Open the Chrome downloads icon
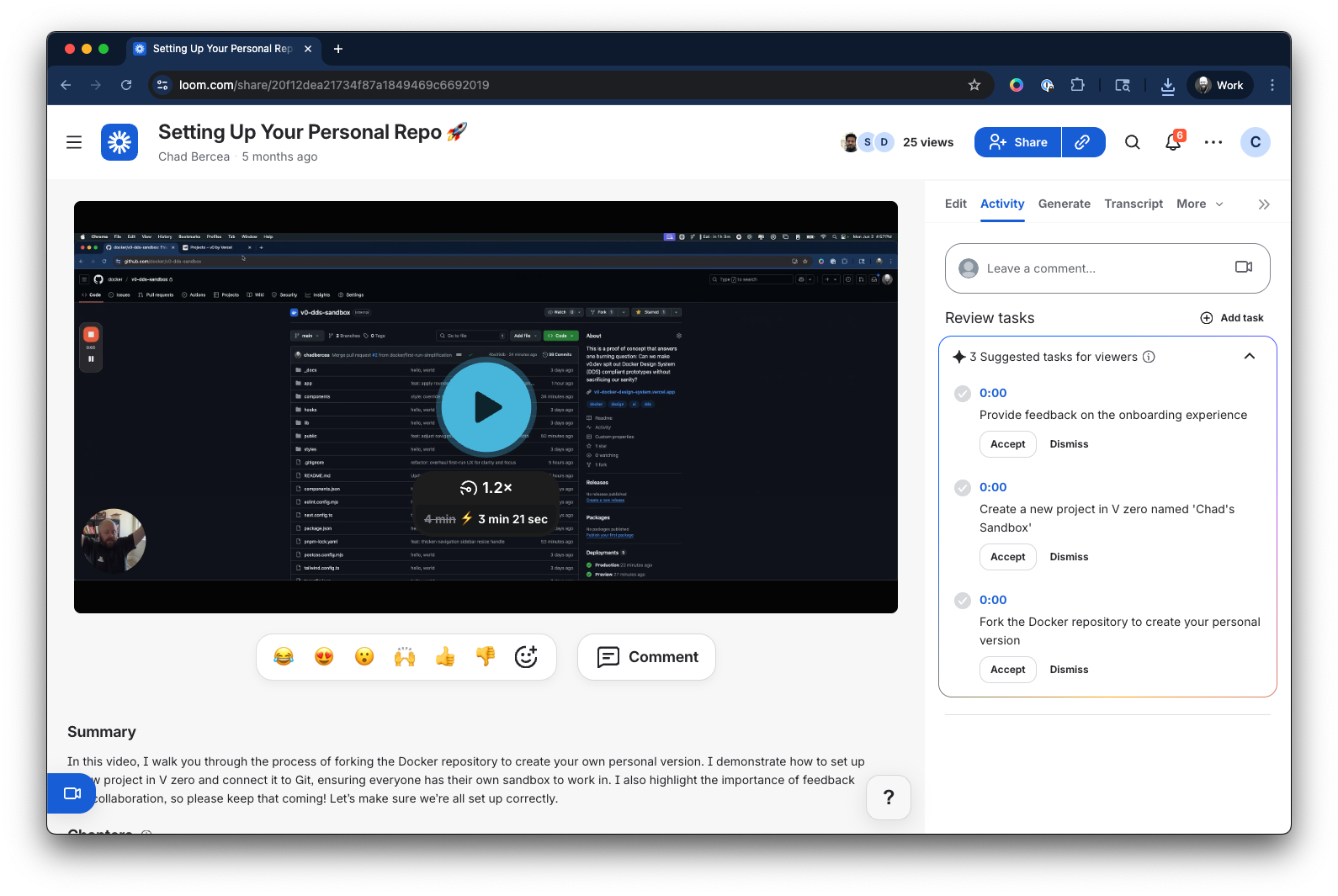1338x896 pixels. [x=1168, y=86]
